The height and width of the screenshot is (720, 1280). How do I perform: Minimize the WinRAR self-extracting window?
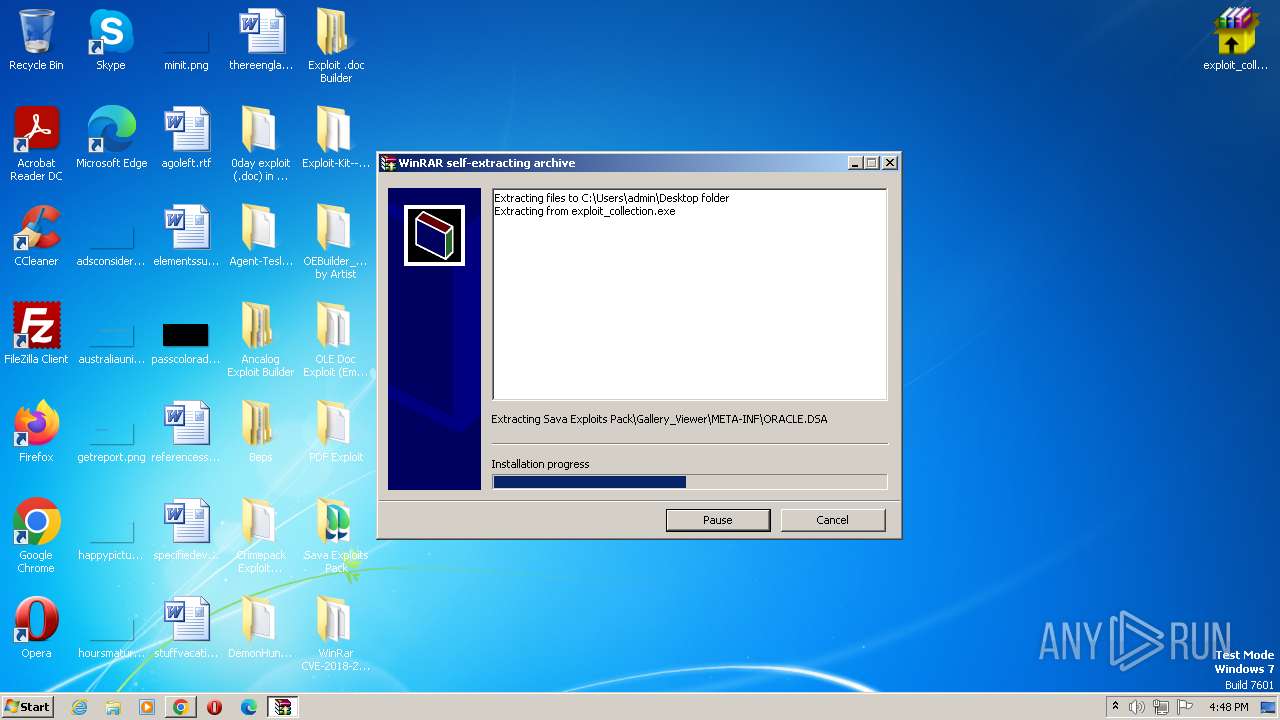(855, 163)
